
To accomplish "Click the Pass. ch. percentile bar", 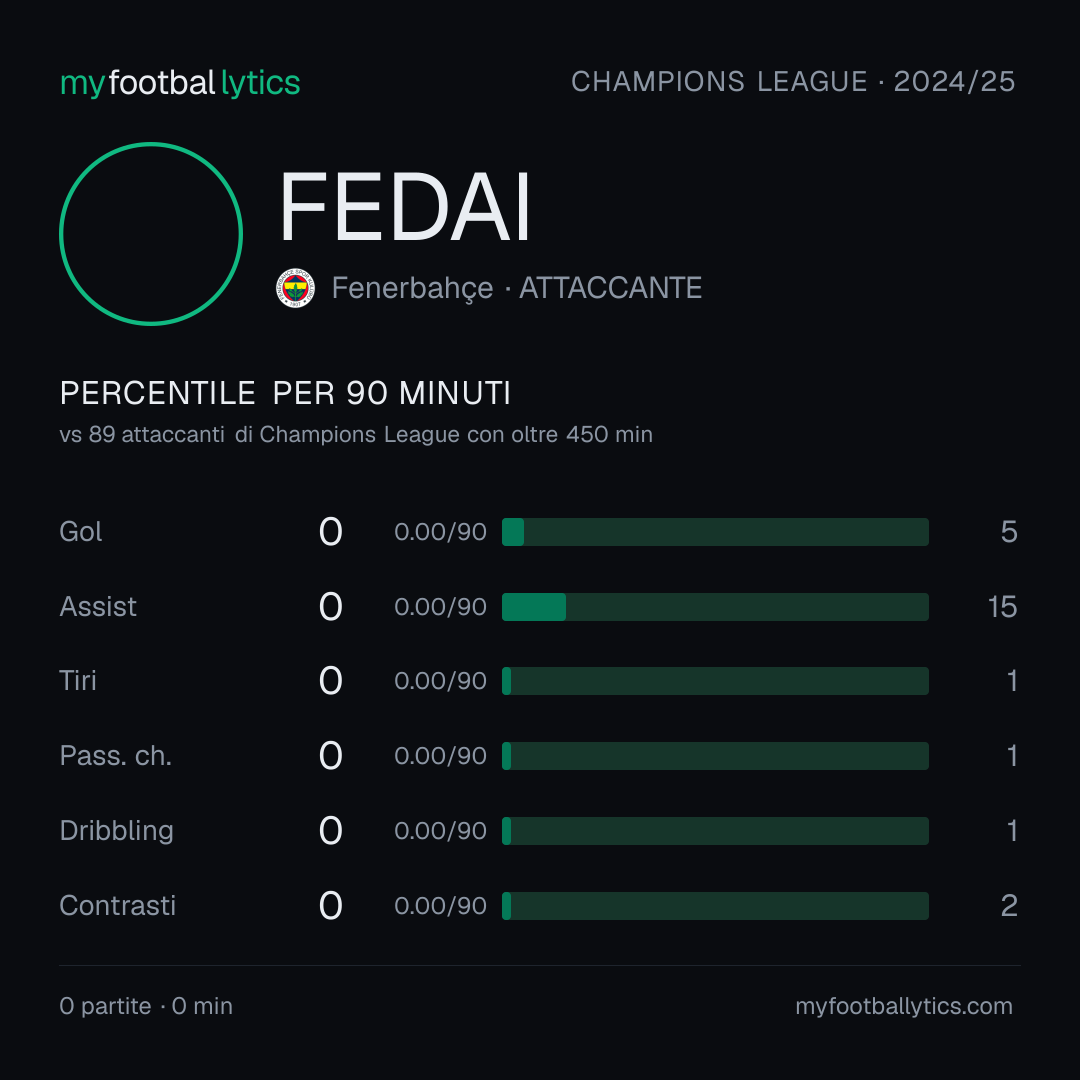I will (x=715, y=756).
